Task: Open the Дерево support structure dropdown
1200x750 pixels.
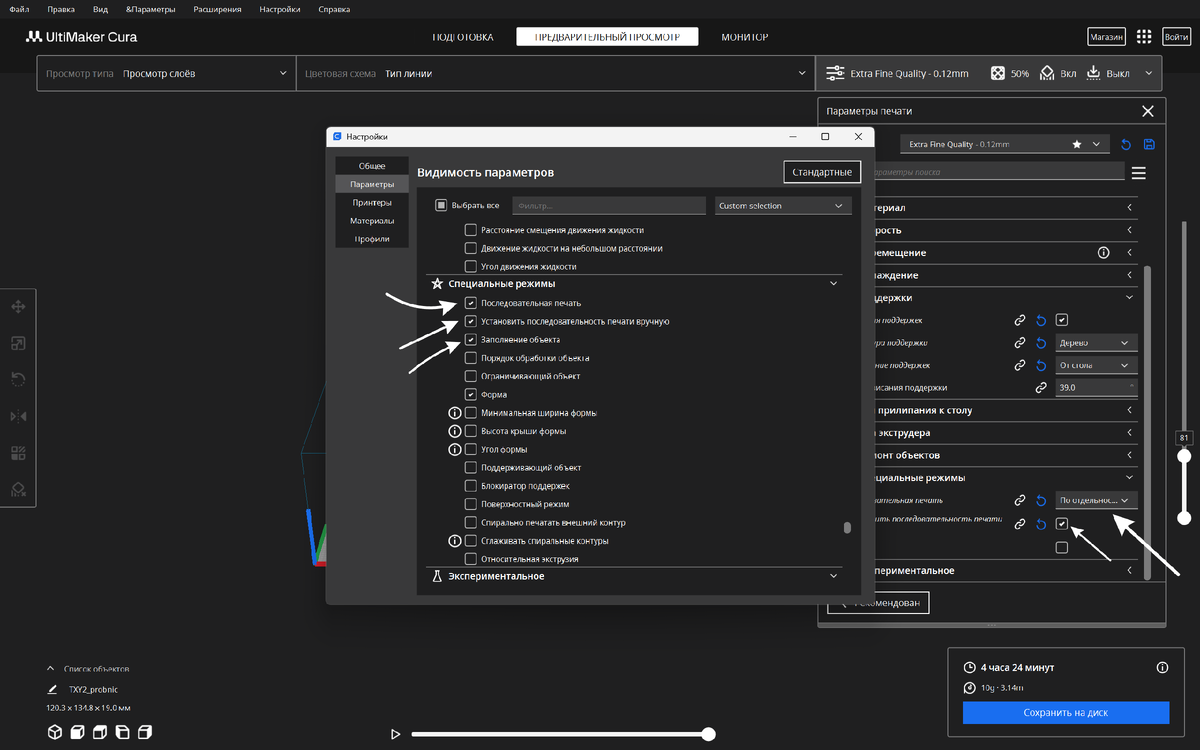Action: click(x=1097, y=343)
